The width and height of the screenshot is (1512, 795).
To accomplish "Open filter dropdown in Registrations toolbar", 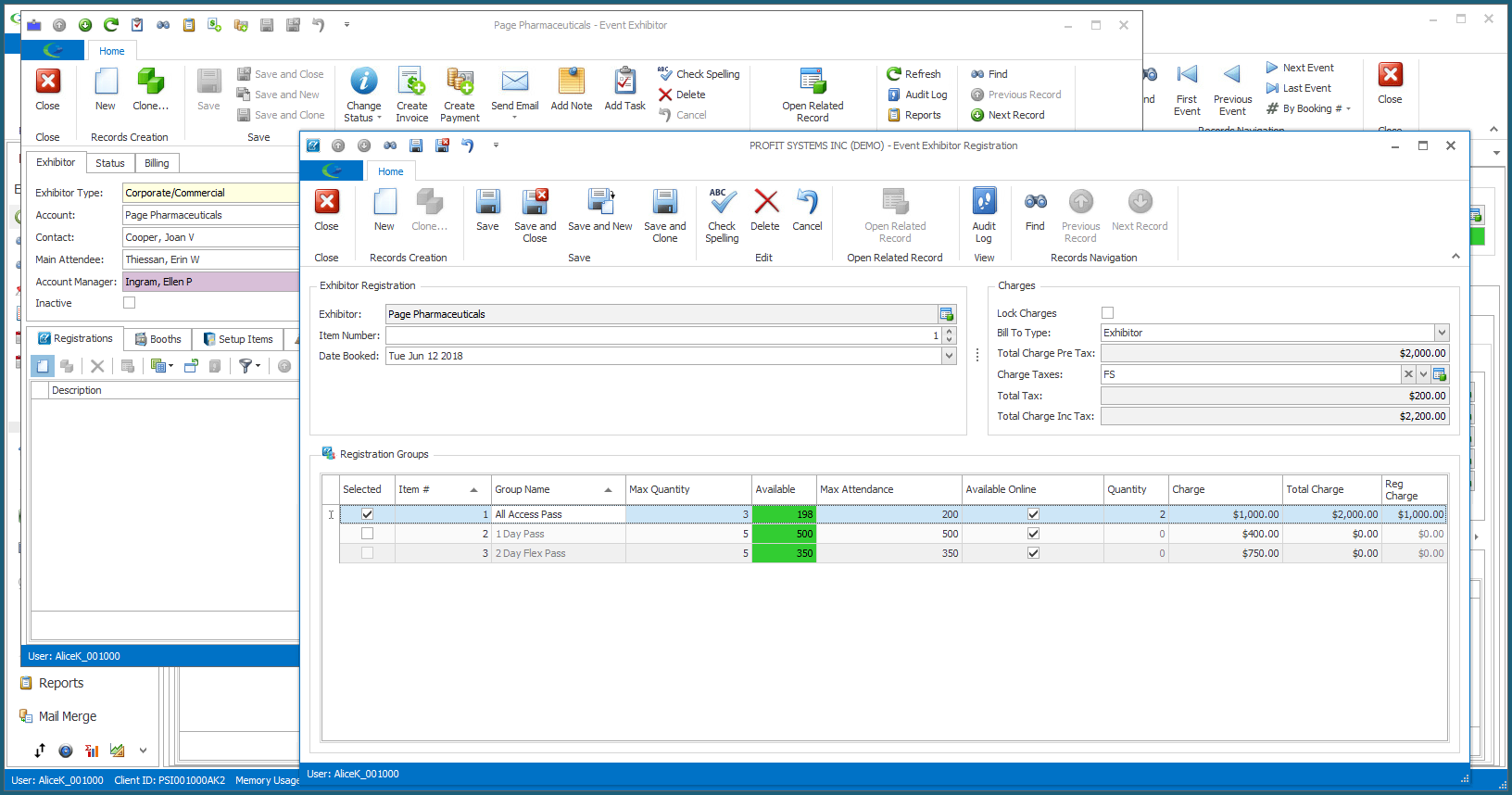I will (258, 366).
